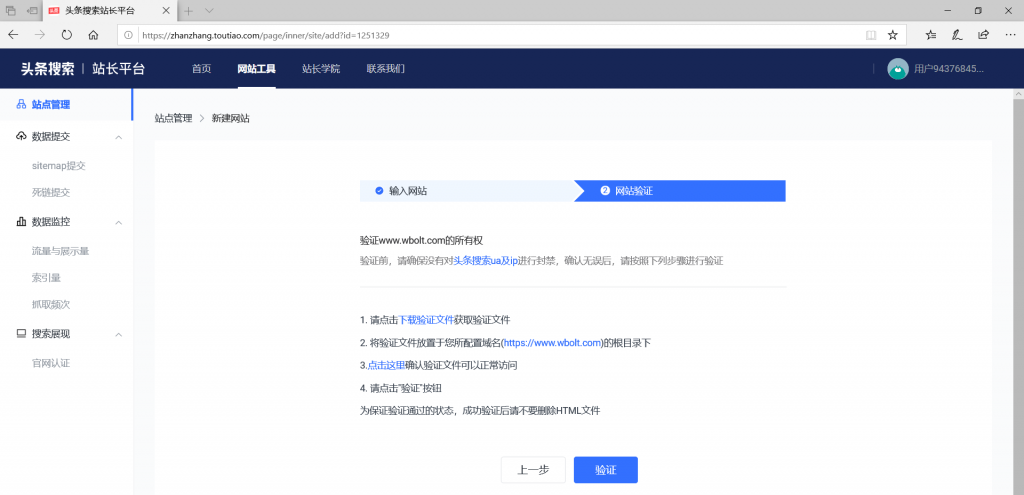1024x495 pixels.
Task: Click the favorites star icon in address bar
Action: pyautogui.click(x=892, y=34)
